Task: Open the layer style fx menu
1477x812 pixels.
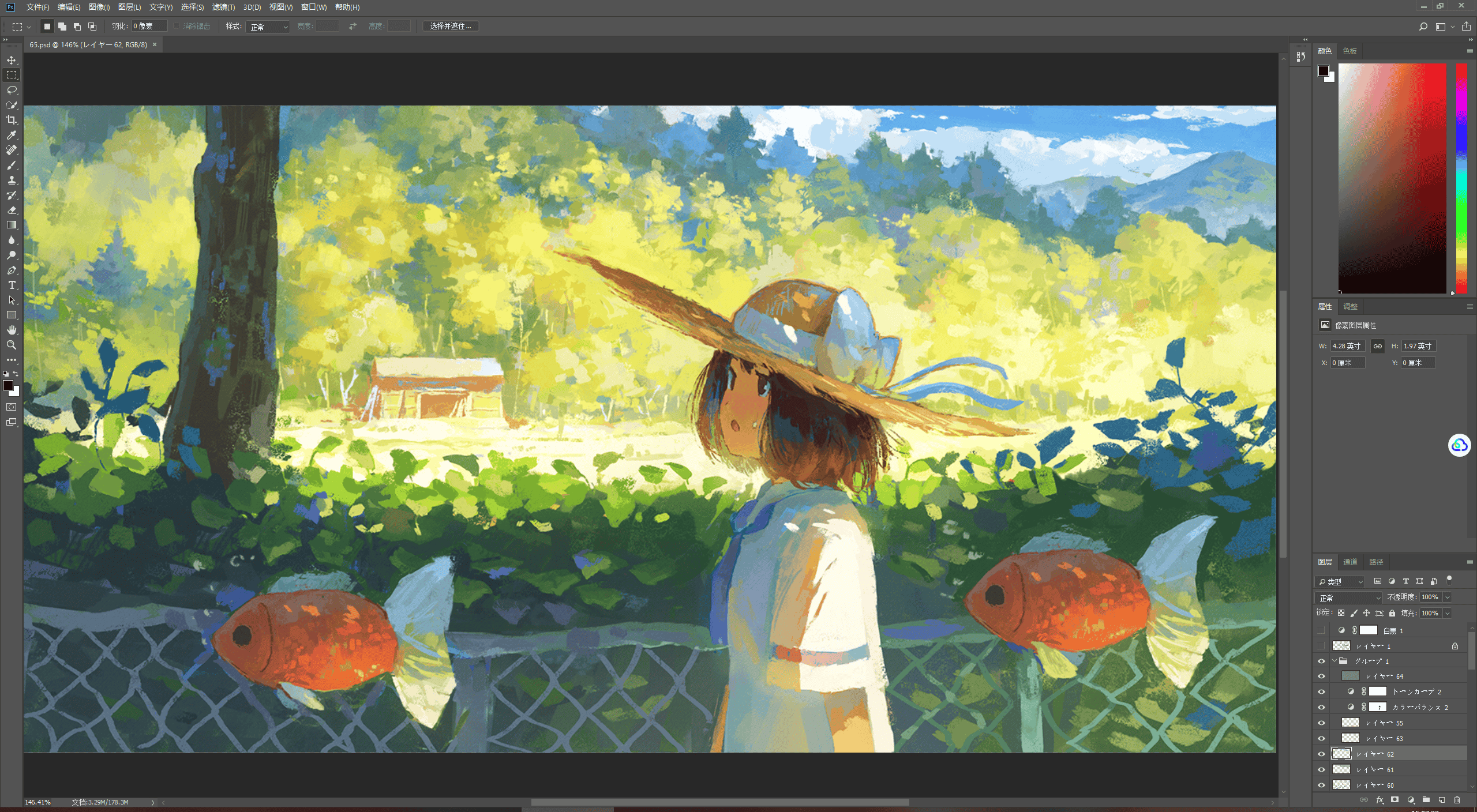Action: tap(1379, 800)
